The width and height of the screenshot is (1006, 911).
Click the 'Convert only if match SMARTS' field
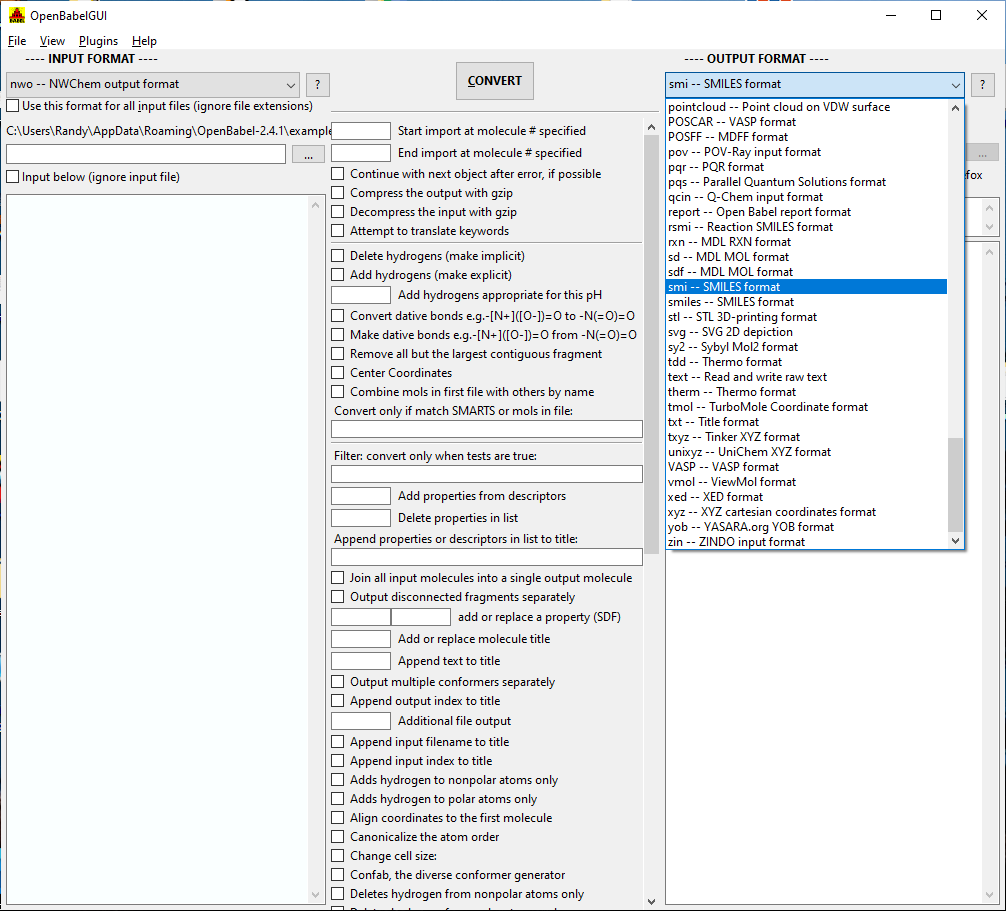487,429
